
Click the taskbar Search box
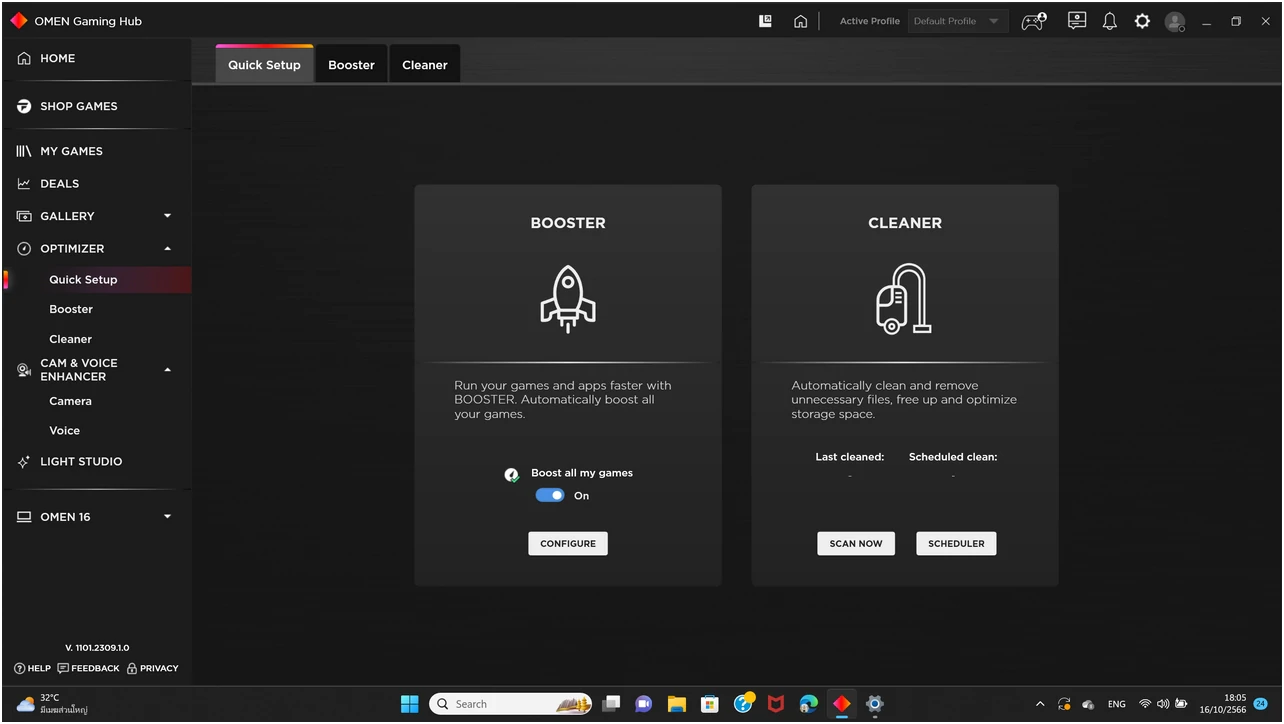pos(510,704)
